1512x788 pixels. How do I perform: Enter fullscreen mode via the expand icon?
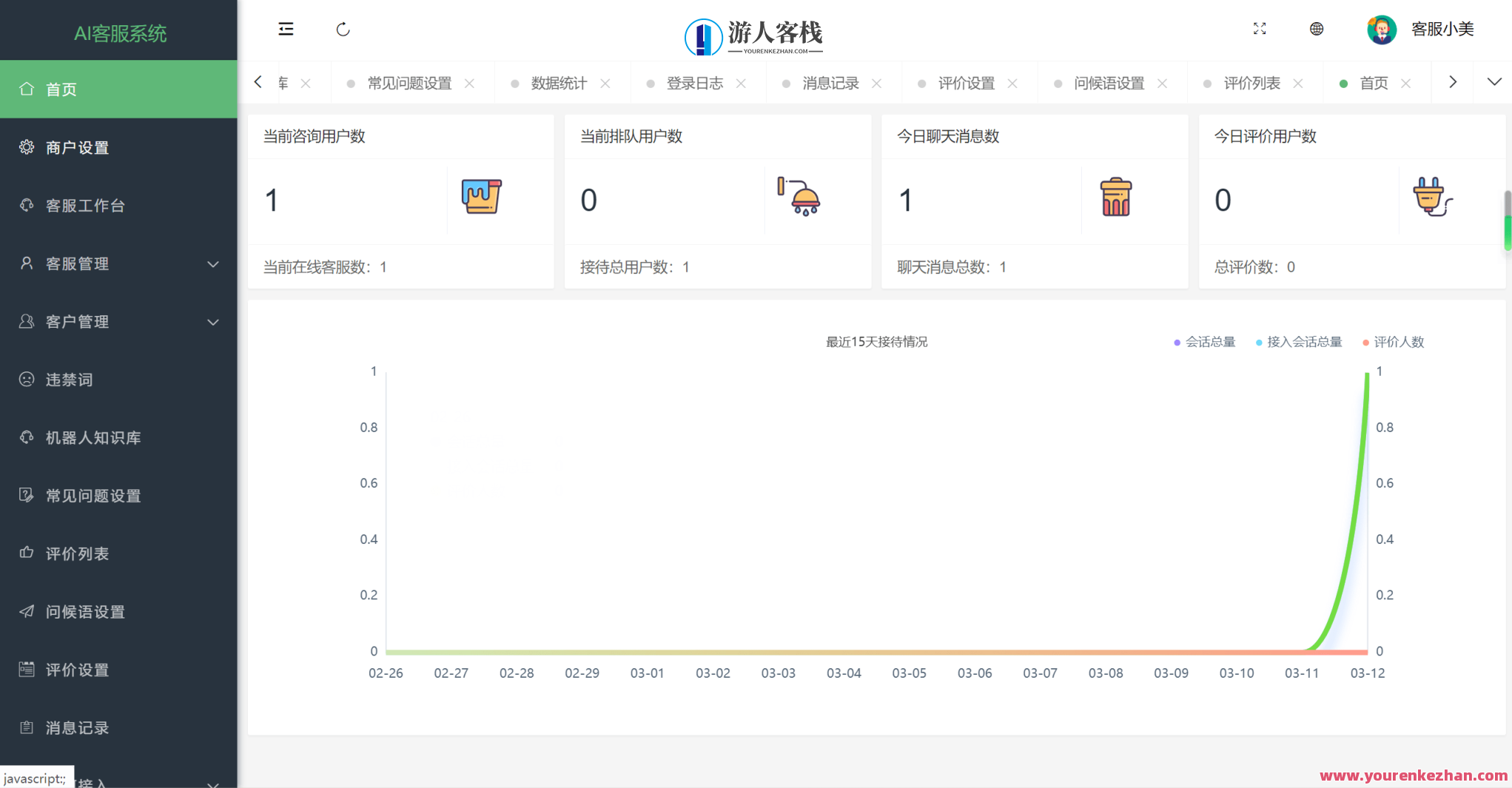coord(1260,29)
